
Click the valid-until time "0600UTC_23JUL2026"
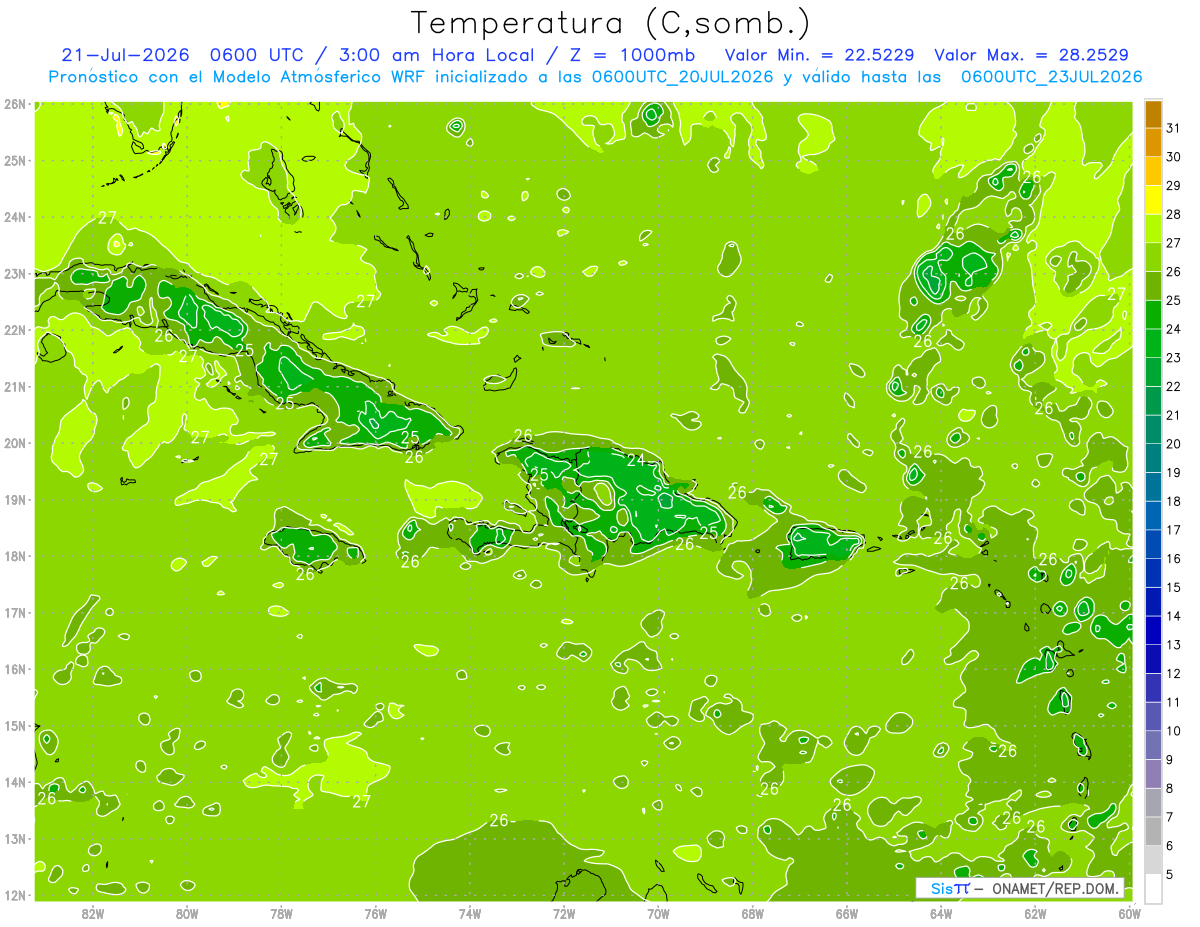pyautogui.click(x=1051, y=76)
